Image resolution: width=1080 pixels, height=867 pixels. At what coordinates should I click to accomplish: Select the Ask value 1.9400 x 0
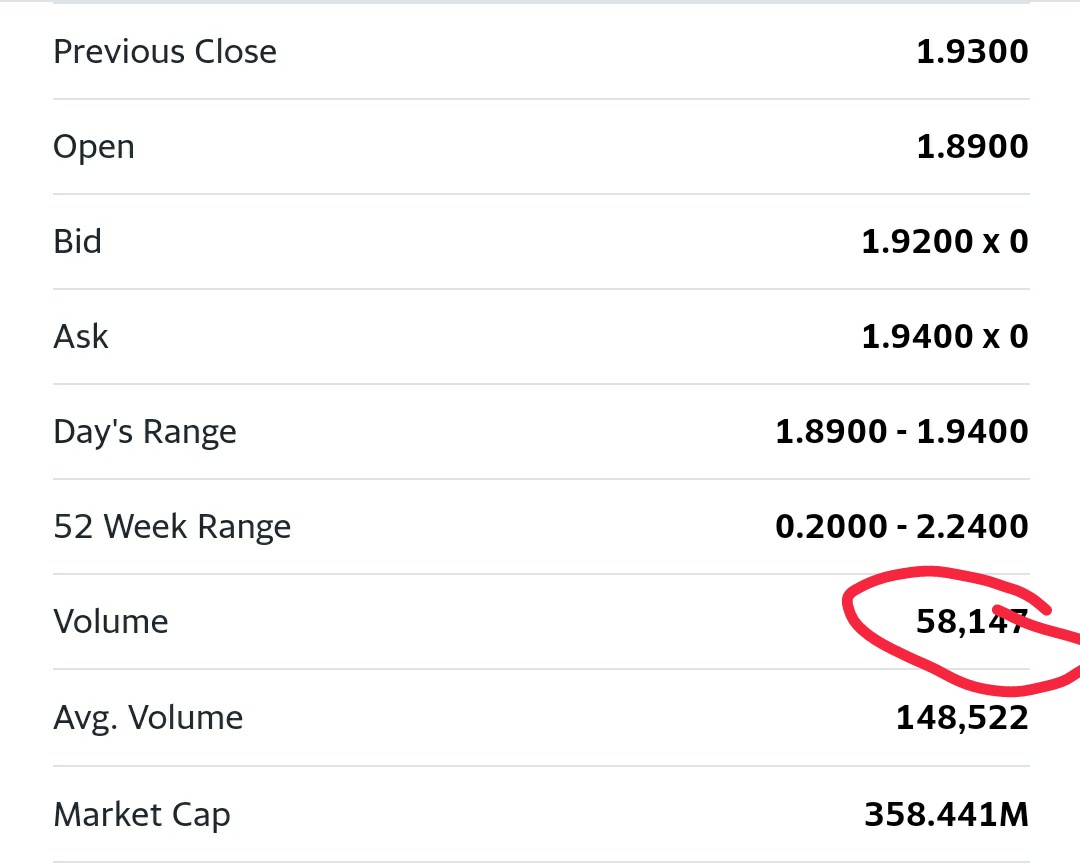click(x=945, y=337)
